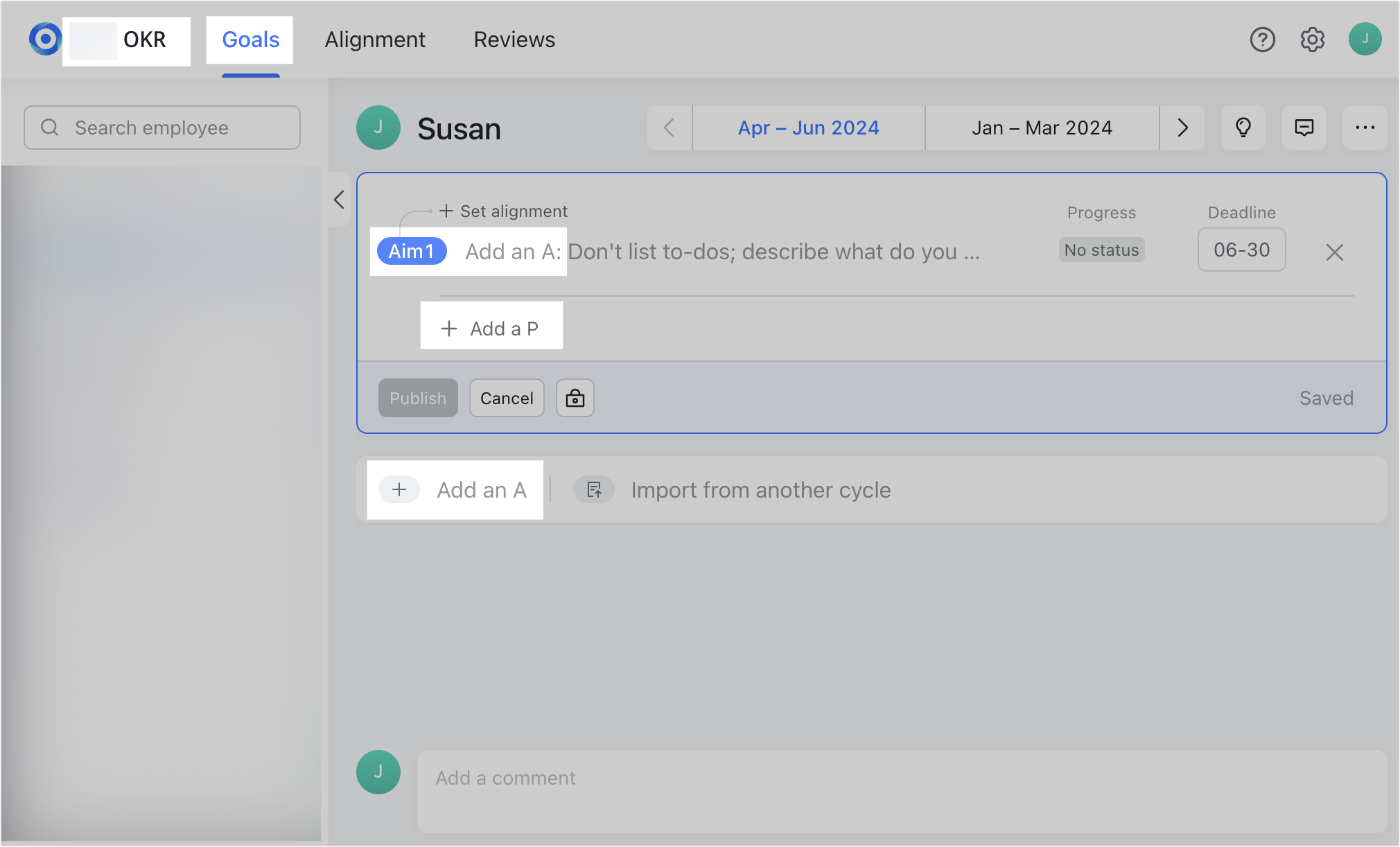Image resolution: width=1400 pixels, height=847 pixels.
Task: Go to previous cycle with left arrow
Action: tap(670, 128)
